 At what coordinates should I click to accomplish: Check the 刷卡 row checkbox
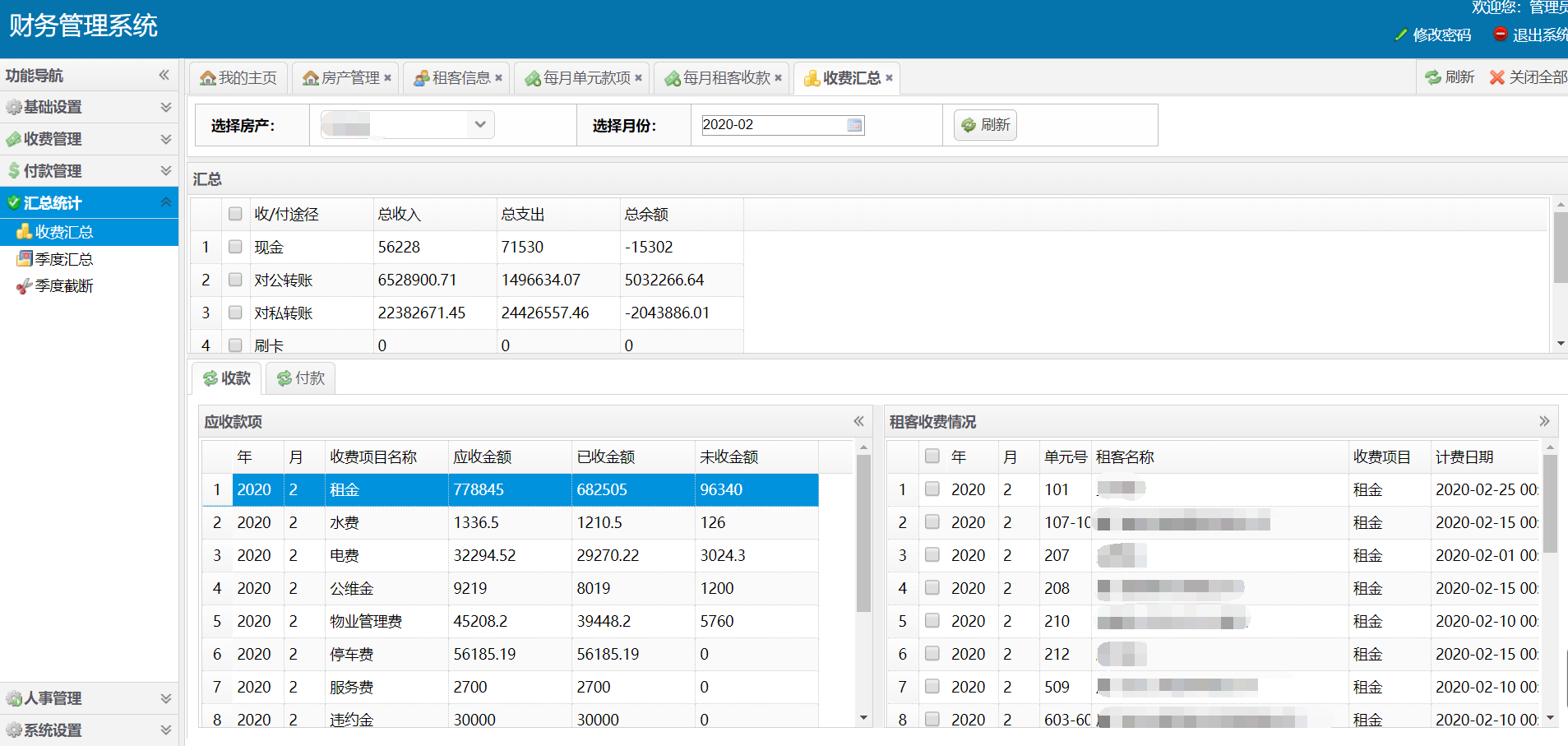235,345
